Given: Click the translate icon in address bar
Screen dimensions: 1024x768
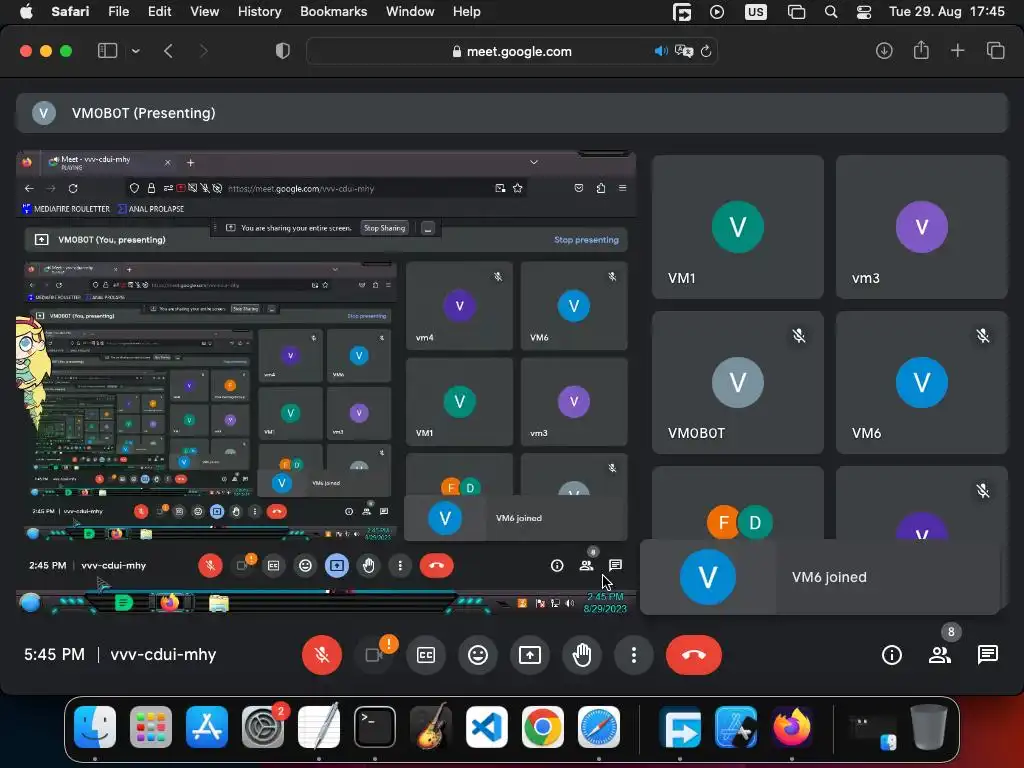Looking at the screenshot, I should tap(684, 51).
